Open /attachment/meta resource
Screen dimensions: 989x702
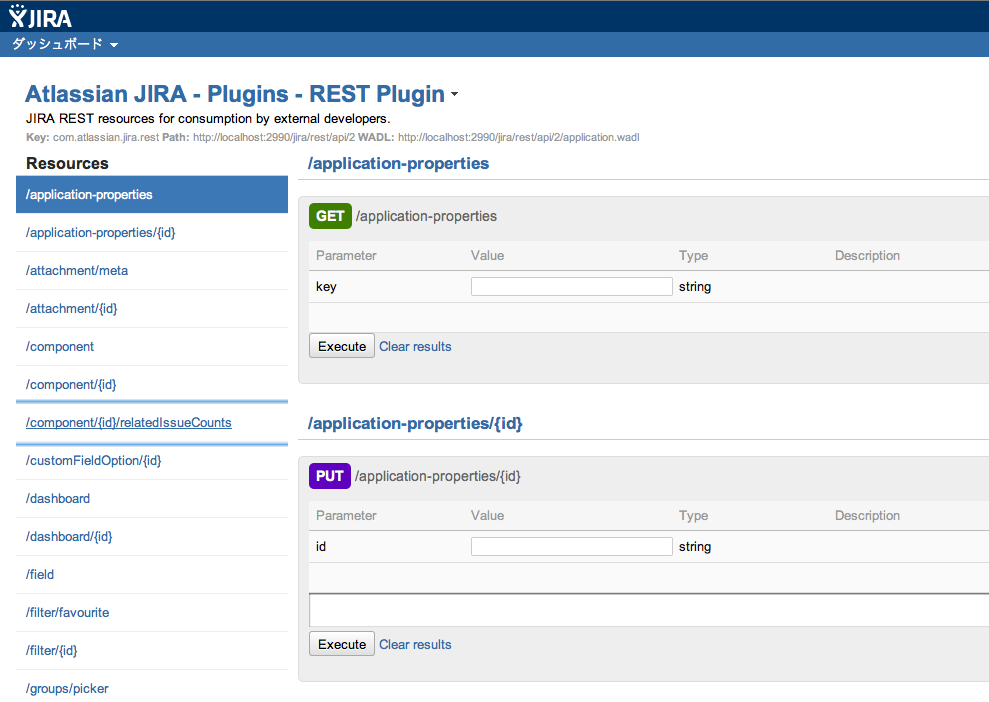tap(77, 271)
